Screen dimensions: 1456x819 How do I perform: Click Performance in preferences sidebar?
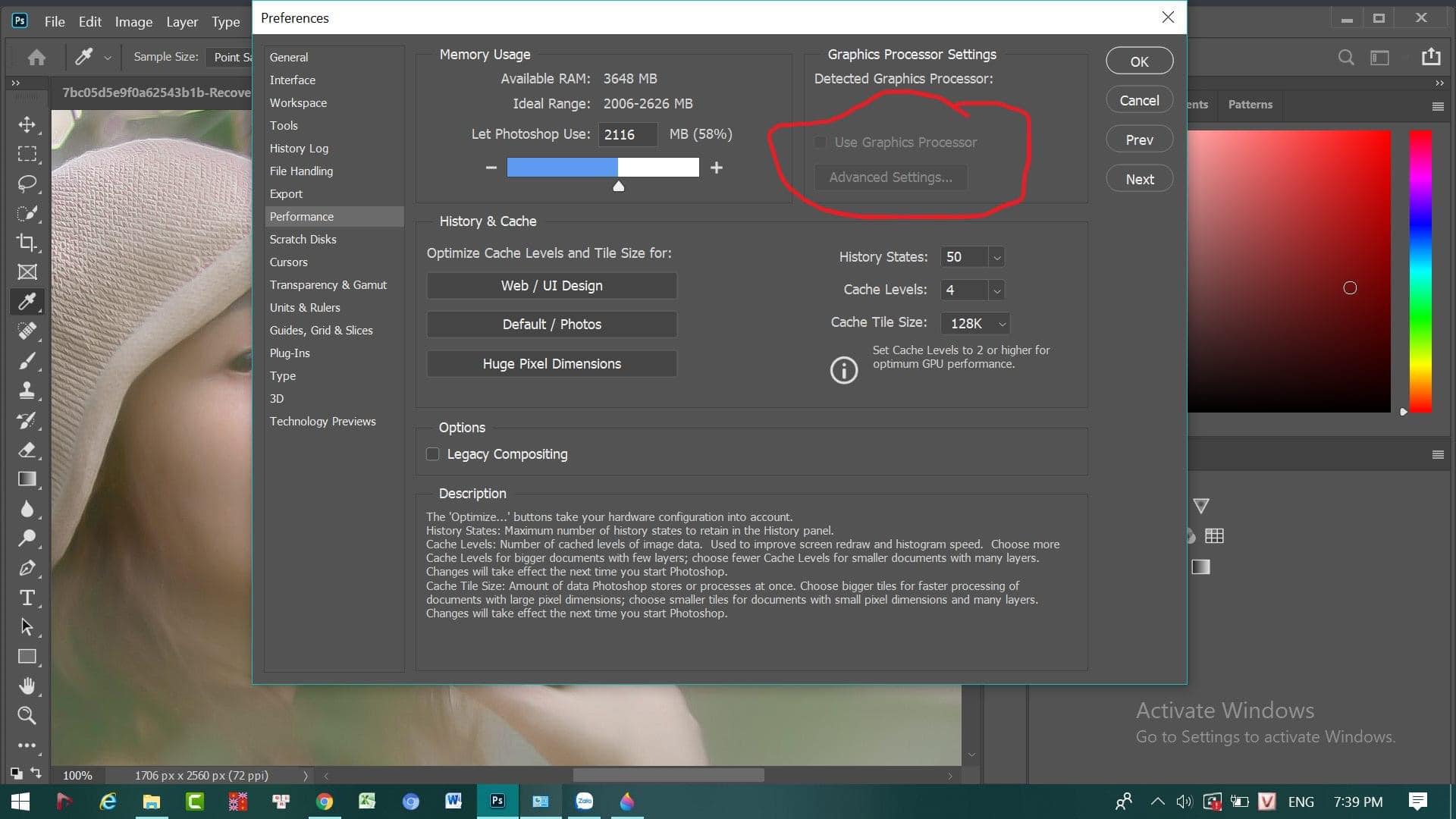pyautogui.click(x=302, y=216)
